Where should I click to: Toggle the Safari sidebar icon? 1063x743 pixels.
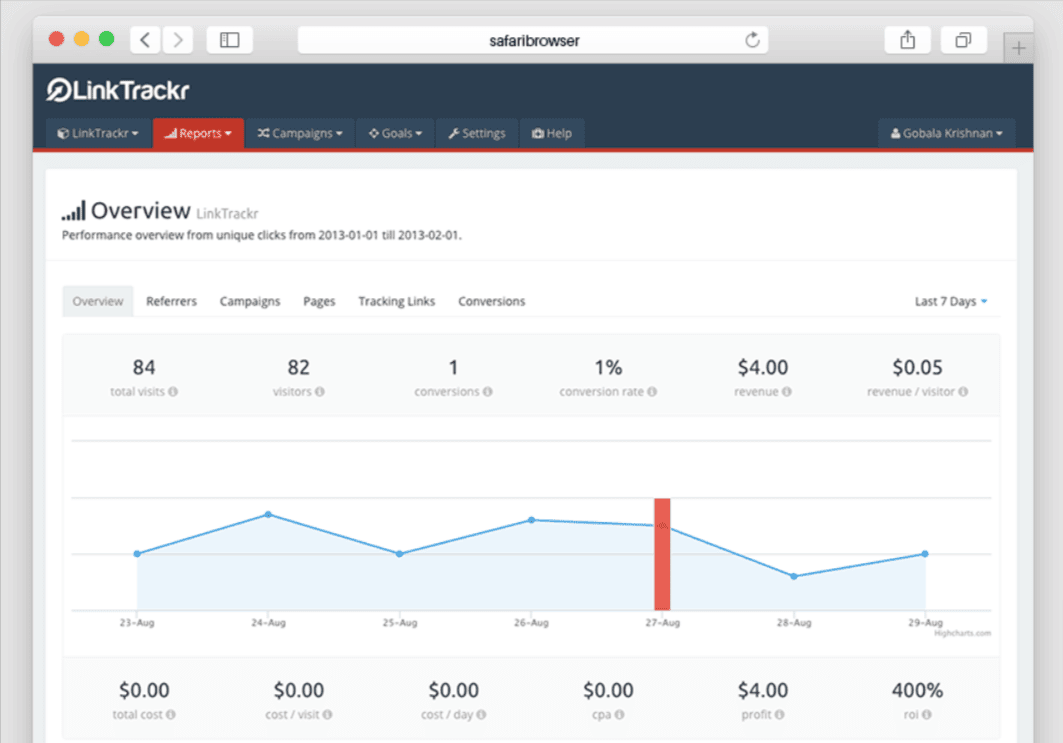tap(230, 39)
